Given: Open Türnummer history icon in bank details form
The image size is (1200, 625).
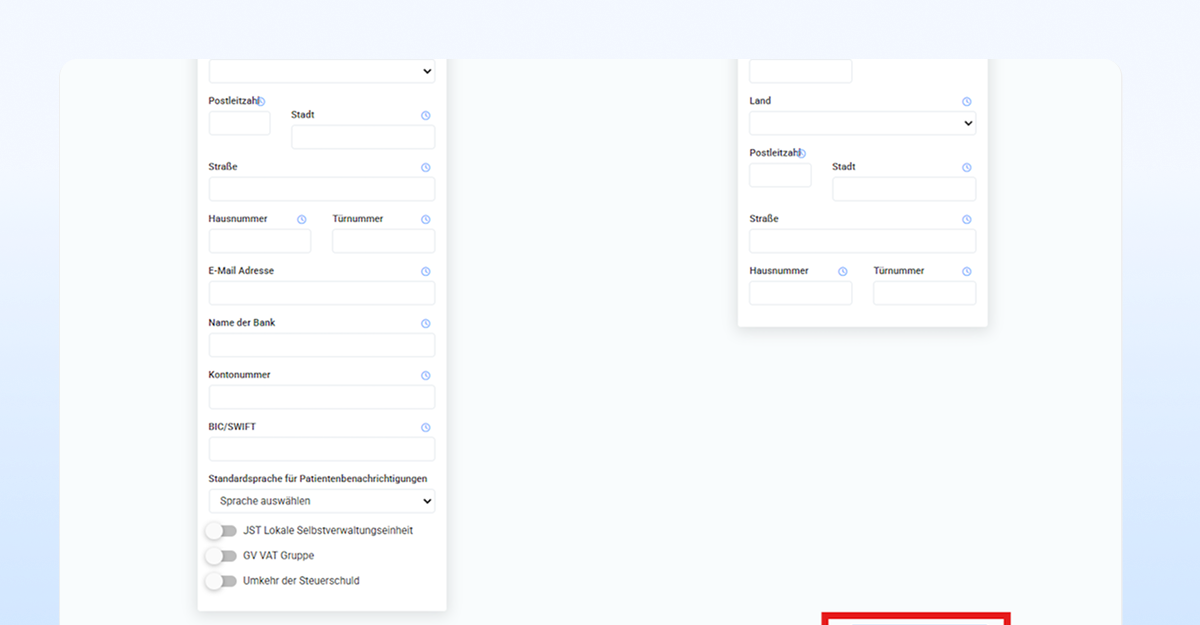Looking at the screenshot, I should coord(425,219).
